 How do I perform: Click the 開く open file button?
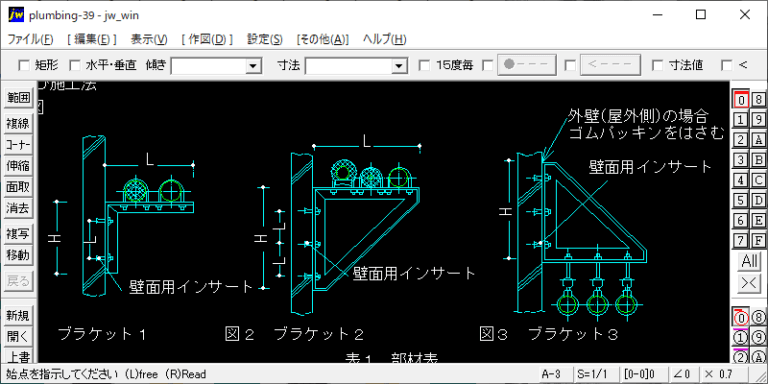[x=18, y=337]
